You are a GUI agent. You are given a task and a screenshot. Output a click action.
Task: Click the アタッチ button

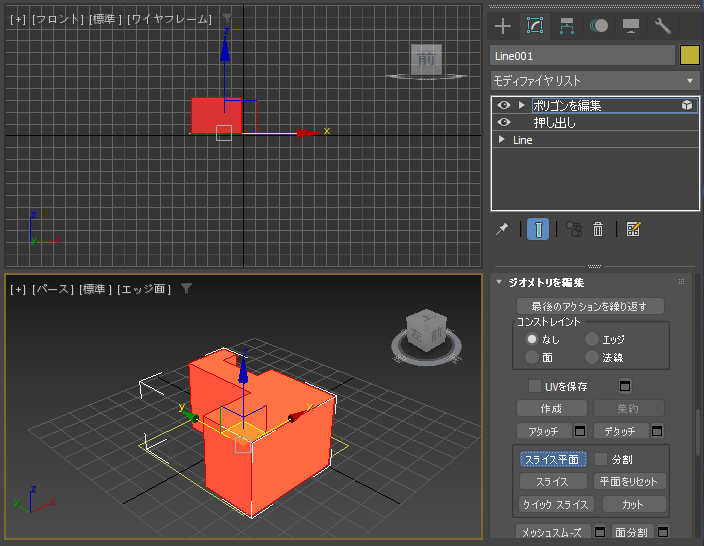pyautogui.click(x=544, y=431)
